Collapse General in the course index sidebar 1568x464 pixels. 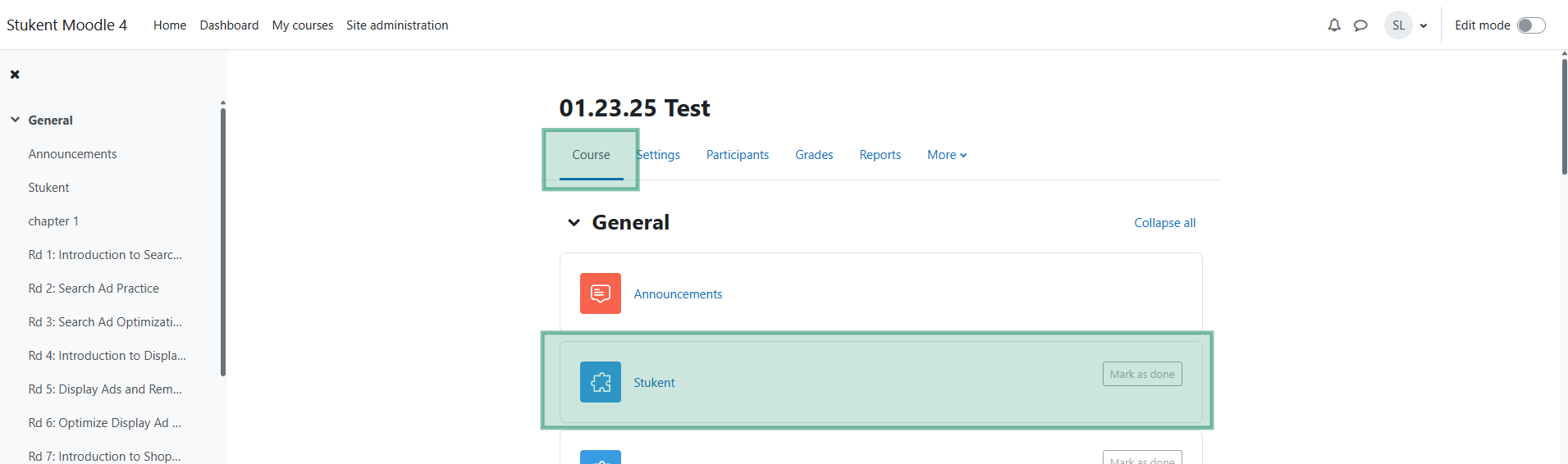(x=15, y=120)
